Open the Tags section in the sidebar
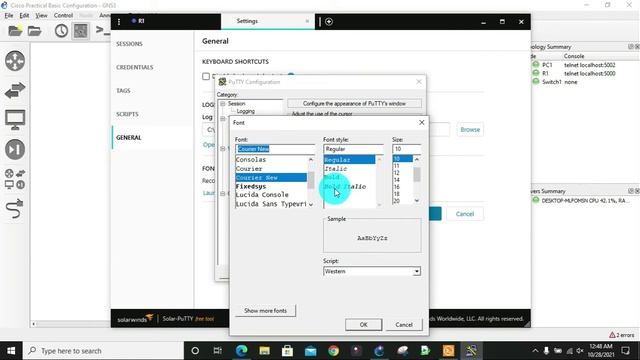 click(123, 91)
